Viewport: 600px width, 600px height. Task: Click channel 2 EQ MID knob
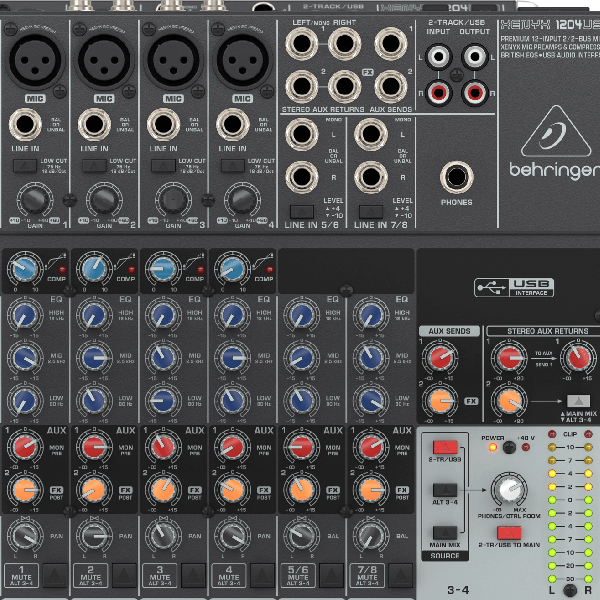click(x=94, y=358)
